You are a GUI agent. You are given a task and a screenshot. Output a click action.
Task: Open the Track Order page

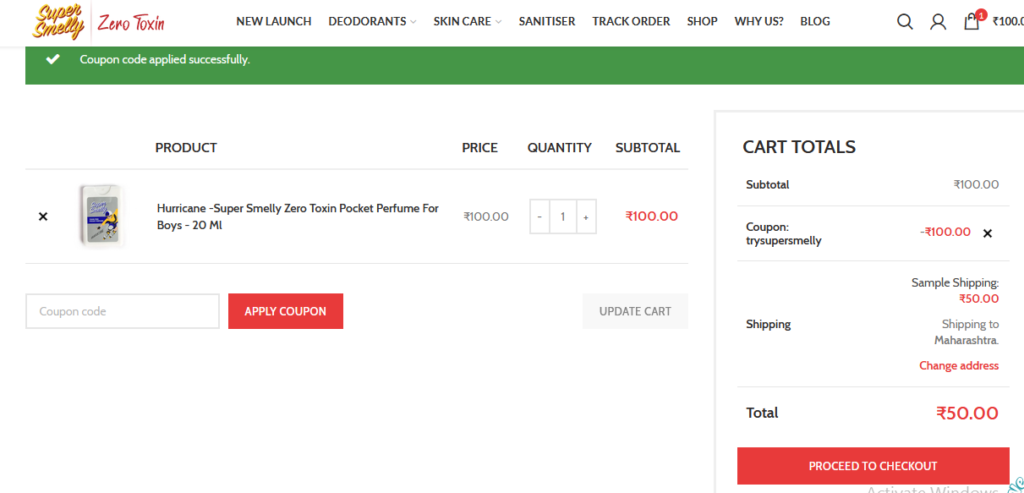point(631,22)
